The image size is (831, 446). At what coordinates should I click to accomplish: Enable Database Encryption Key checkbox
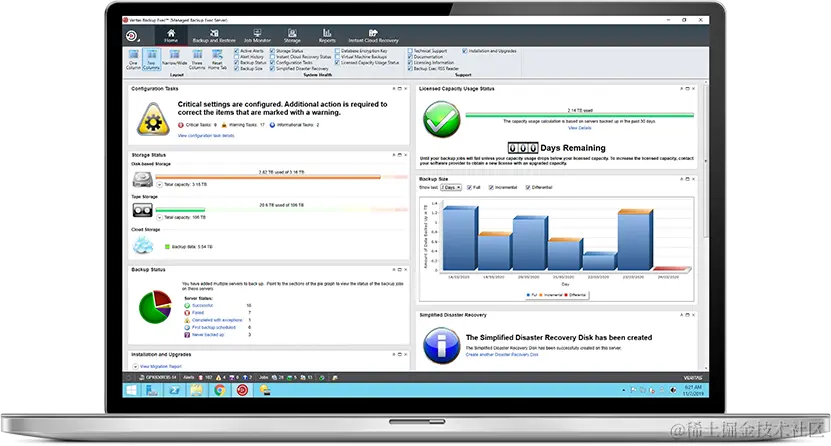coord(338,51)
